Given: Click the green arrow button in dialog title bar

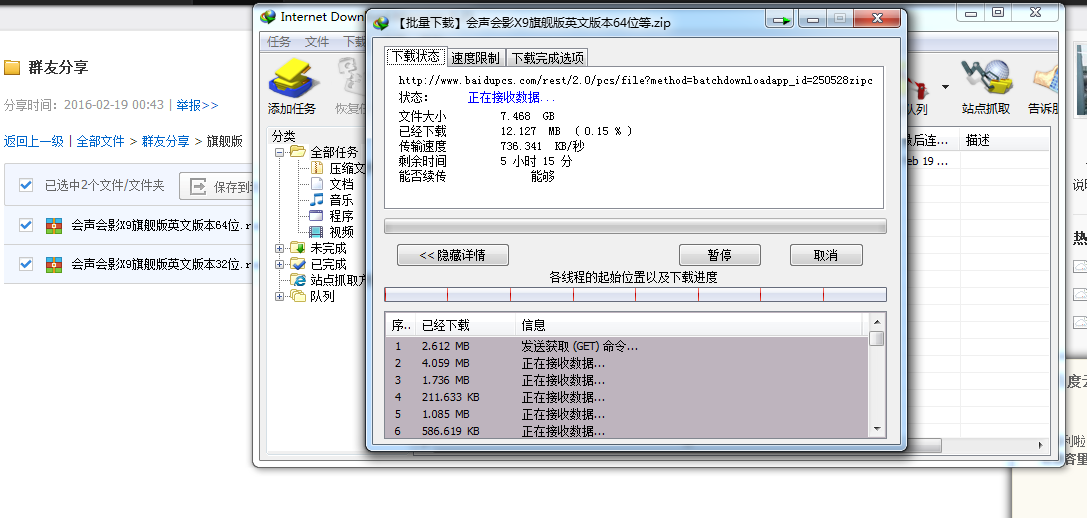Looking at the screenshot, I should 781,20.
